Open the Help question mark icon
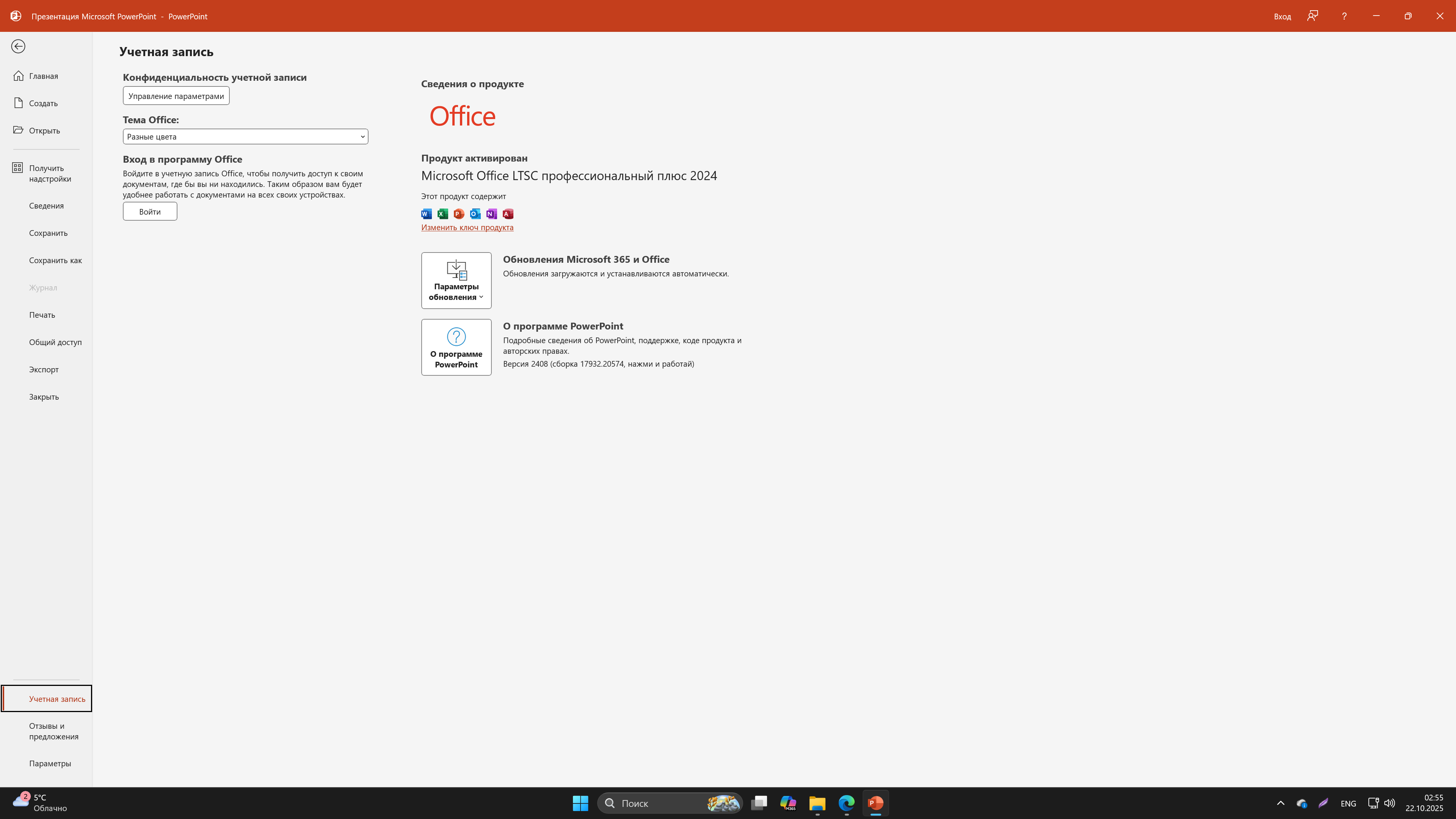Image resolution: width=1456 pixels, height=819 pixels. pos(1344,16)
